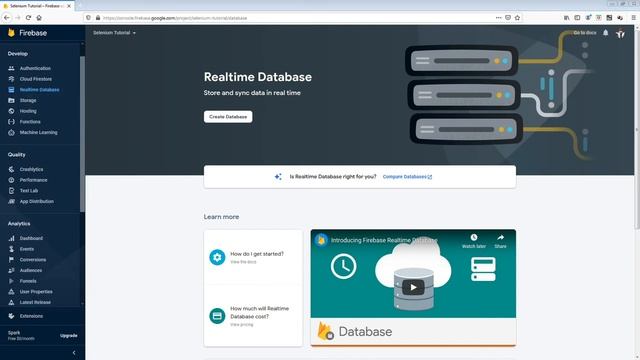Image resolution: width=640 pixels, height=360 pixels.
Task: Click Go to docs link
Action: pos(584,33)
